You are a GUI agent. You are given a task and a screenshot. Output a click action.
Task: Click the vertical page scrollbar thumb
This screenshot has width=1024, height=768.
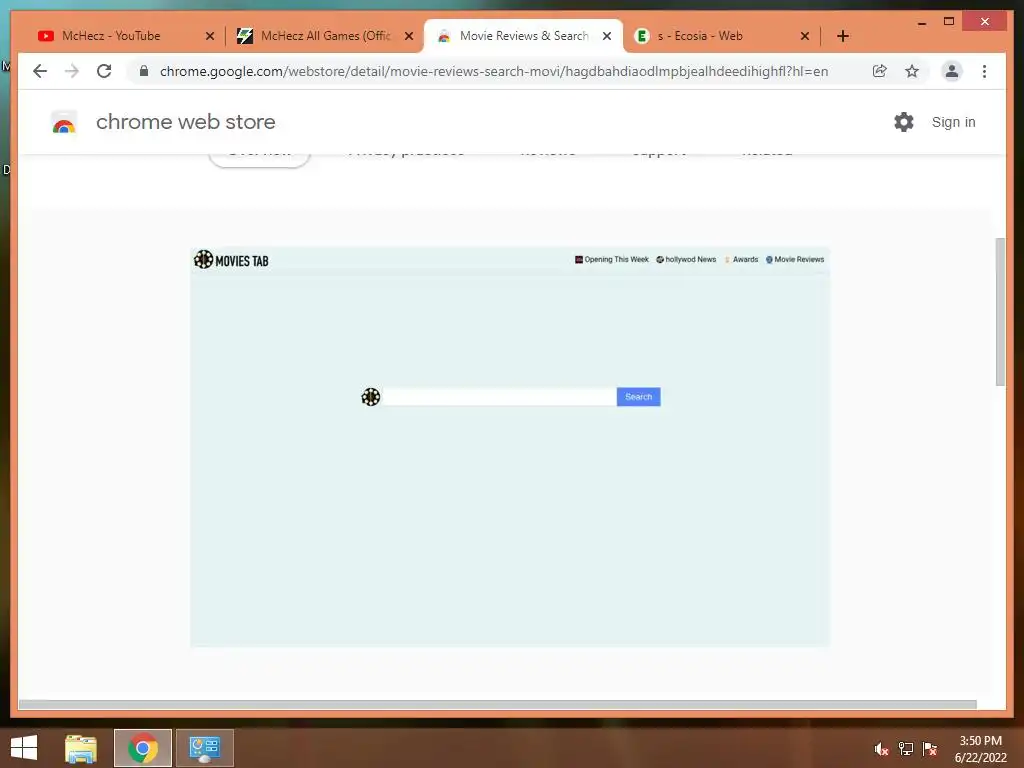pos(1000,312)
